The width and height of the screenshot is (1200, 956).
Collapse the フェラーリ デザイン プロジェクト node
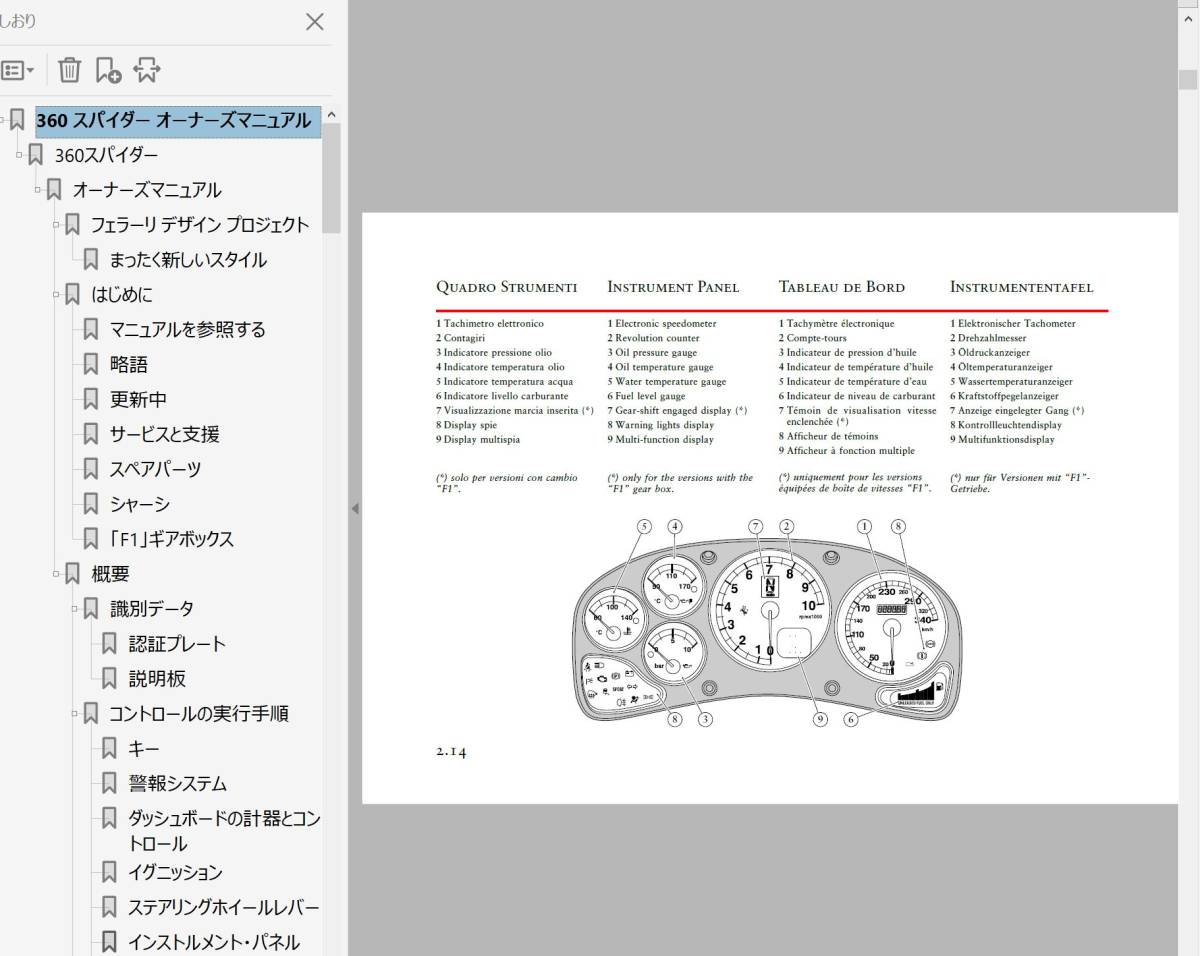coord(57,224)
